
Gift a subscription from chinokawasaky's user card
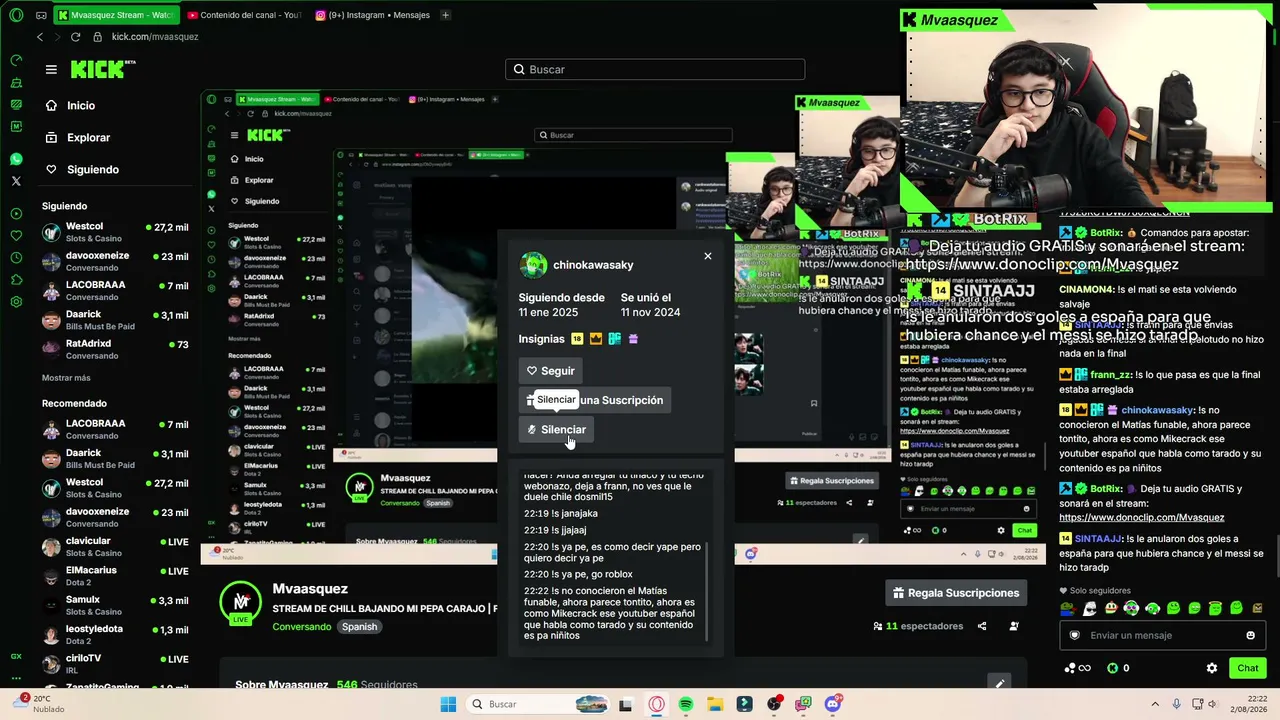point(596,400)
